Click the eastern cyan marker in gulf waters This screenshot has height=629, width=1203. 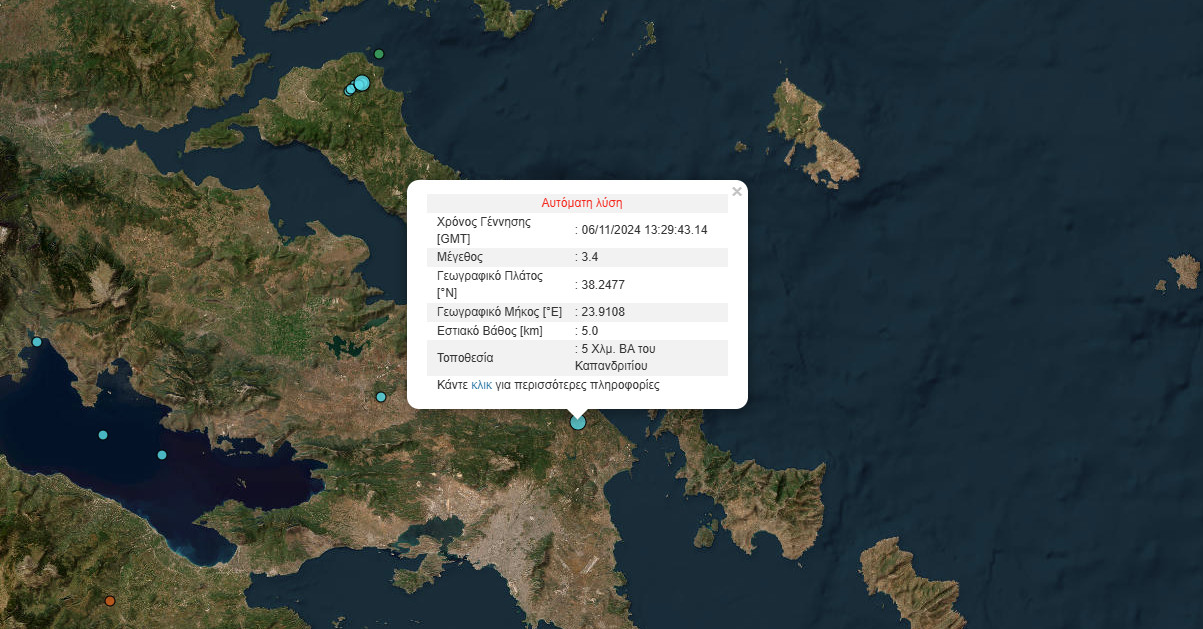tap(162, 455)
